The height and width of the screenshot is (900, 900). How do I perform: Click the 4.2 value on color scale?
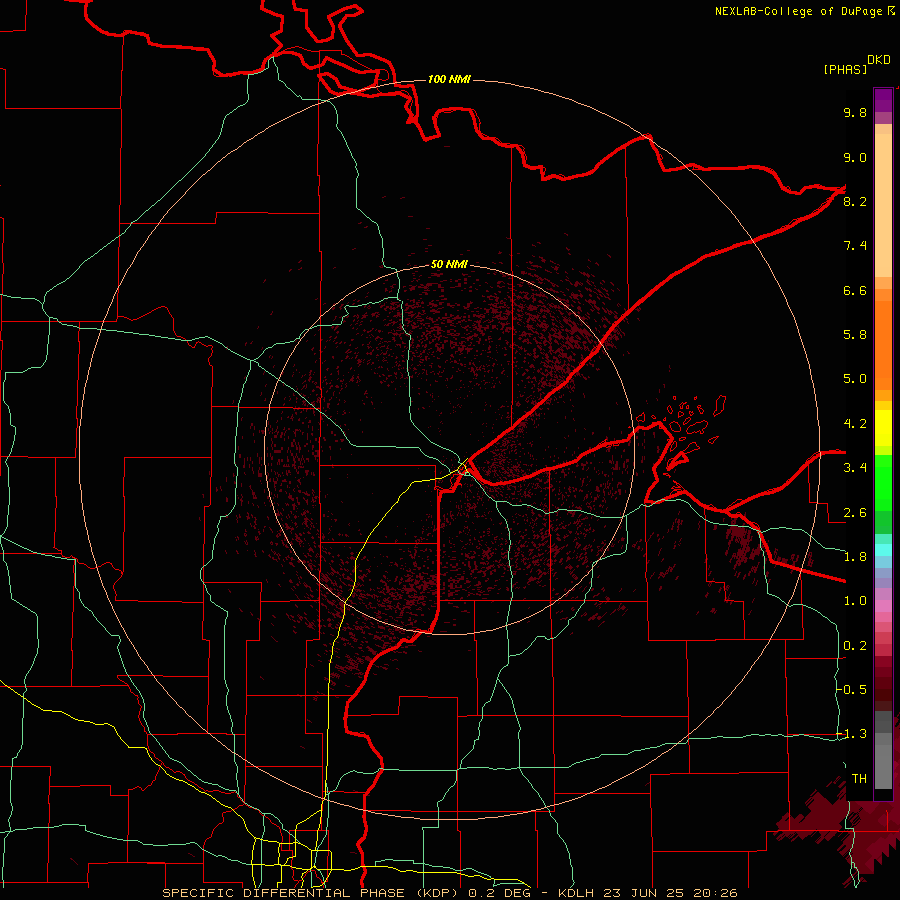click(x=855, y=424)
